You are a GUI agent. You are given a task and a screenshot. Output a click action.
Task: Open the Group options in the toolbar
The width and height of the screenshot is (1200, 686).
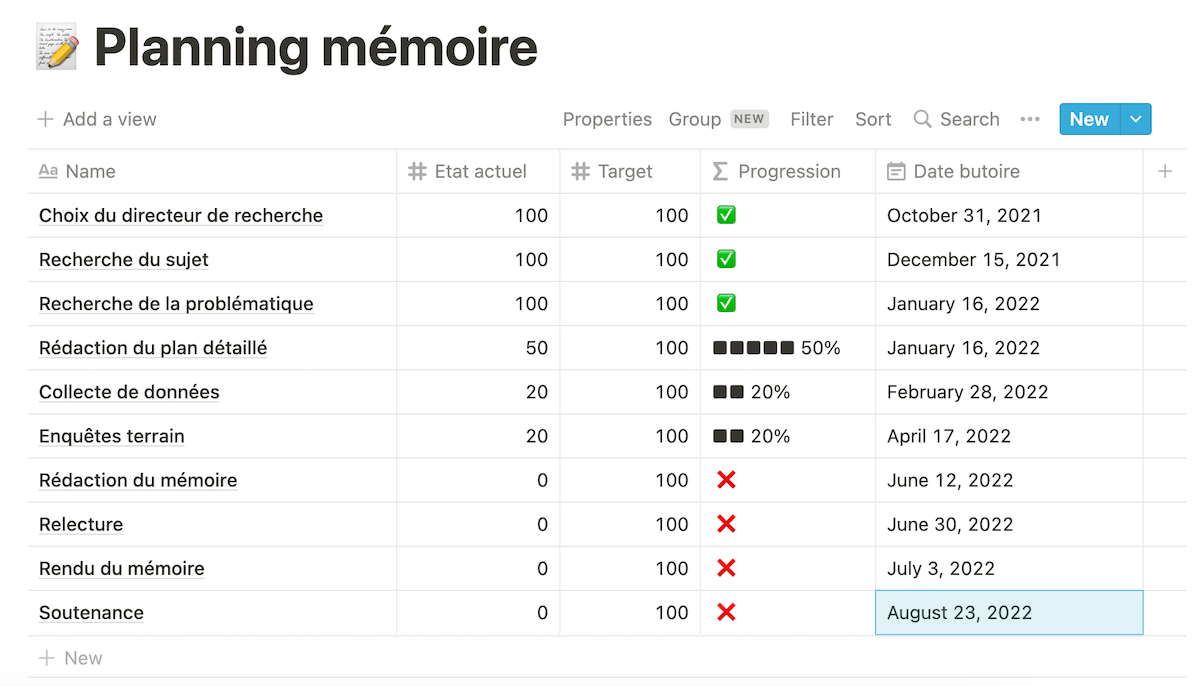695,119
